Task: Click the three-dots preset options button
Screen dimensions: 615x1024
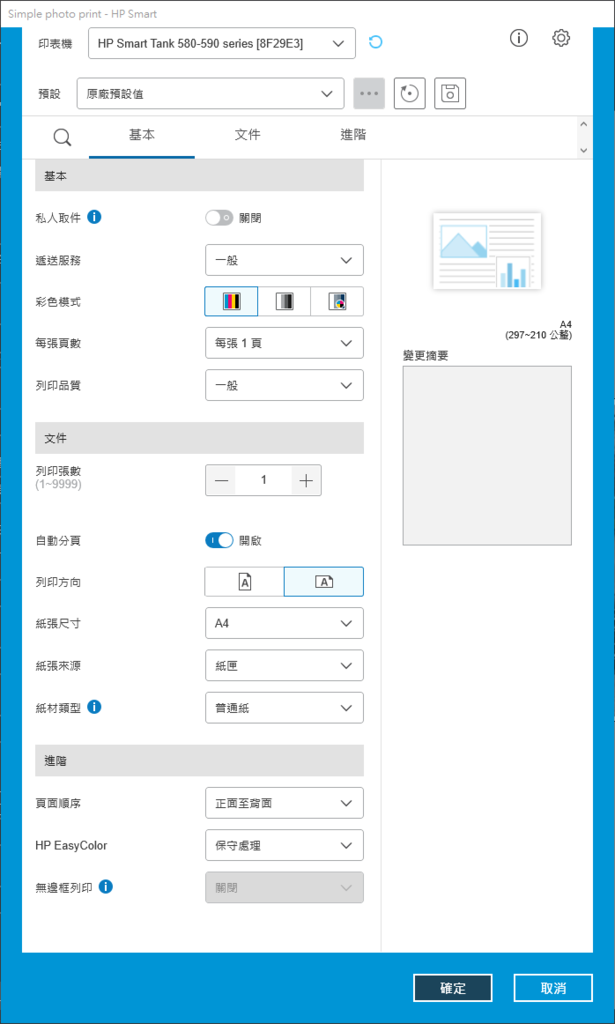Action: [369, 93]
